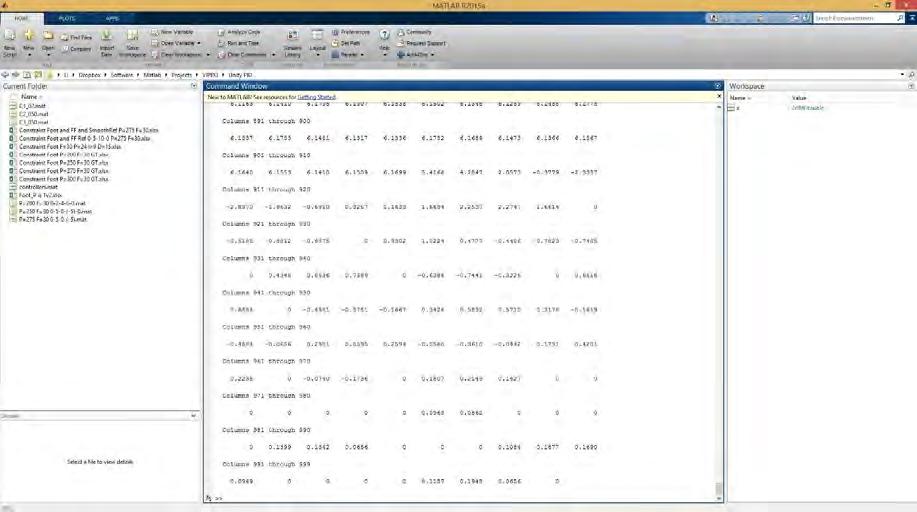The height and width of the screenshot is (512, 917).
Task: Open the Clear Workspace dropdown arrow
Action: coord(208,54)
